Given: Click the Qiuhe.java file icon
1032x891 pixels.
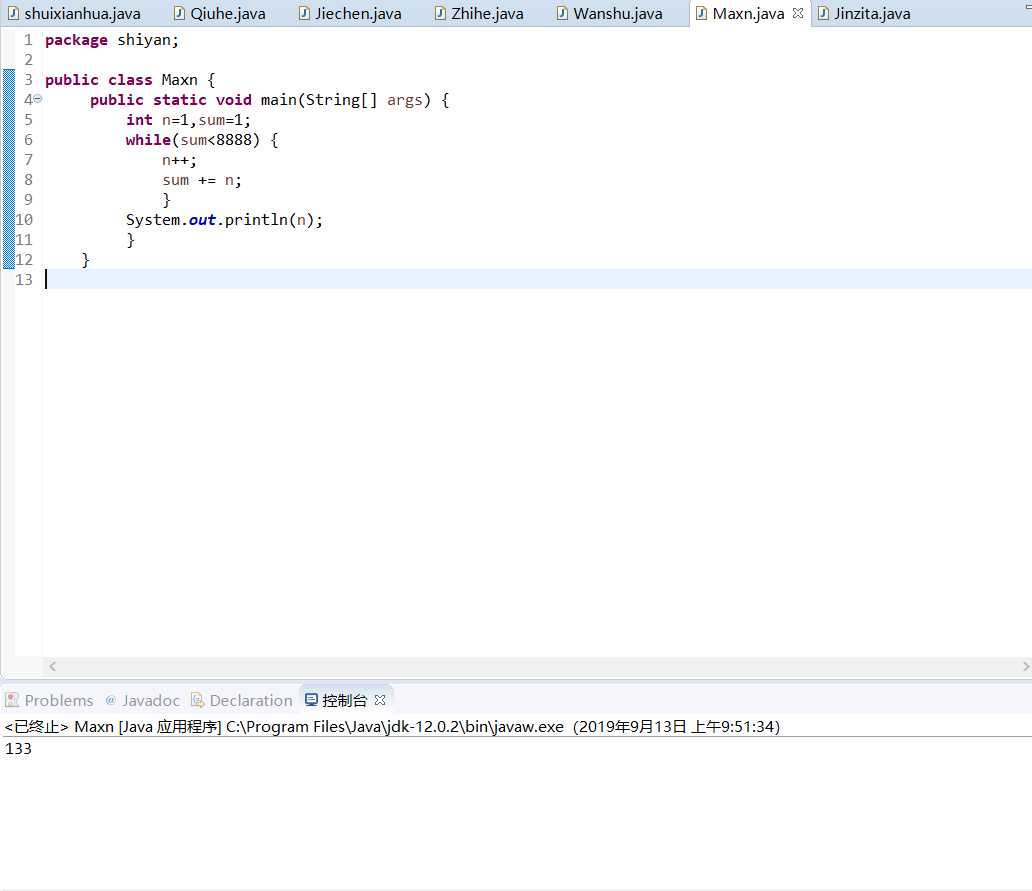Looking at the screenshot, I should (x=179, y=13).
